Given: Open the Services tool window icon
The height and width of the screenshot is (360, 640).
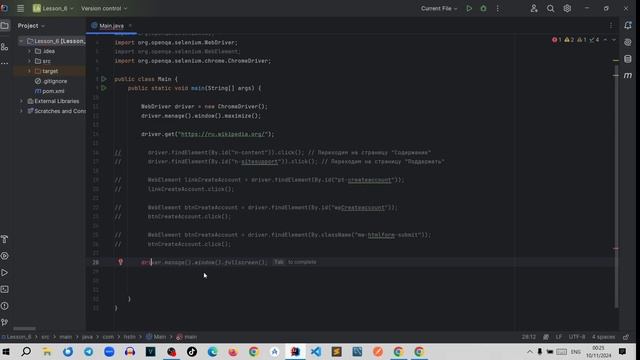Looking at the screenshot, I should click(x=4, y=256).
